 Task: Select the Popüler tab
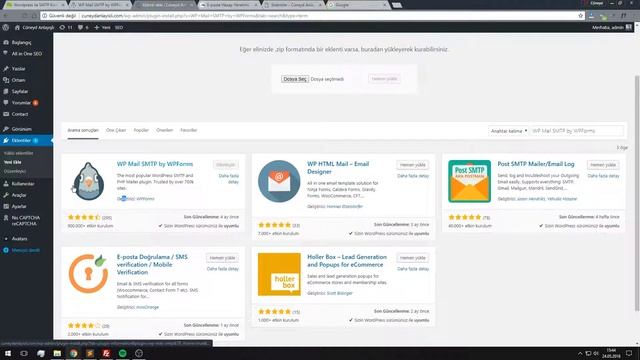(x=141, y=130)
